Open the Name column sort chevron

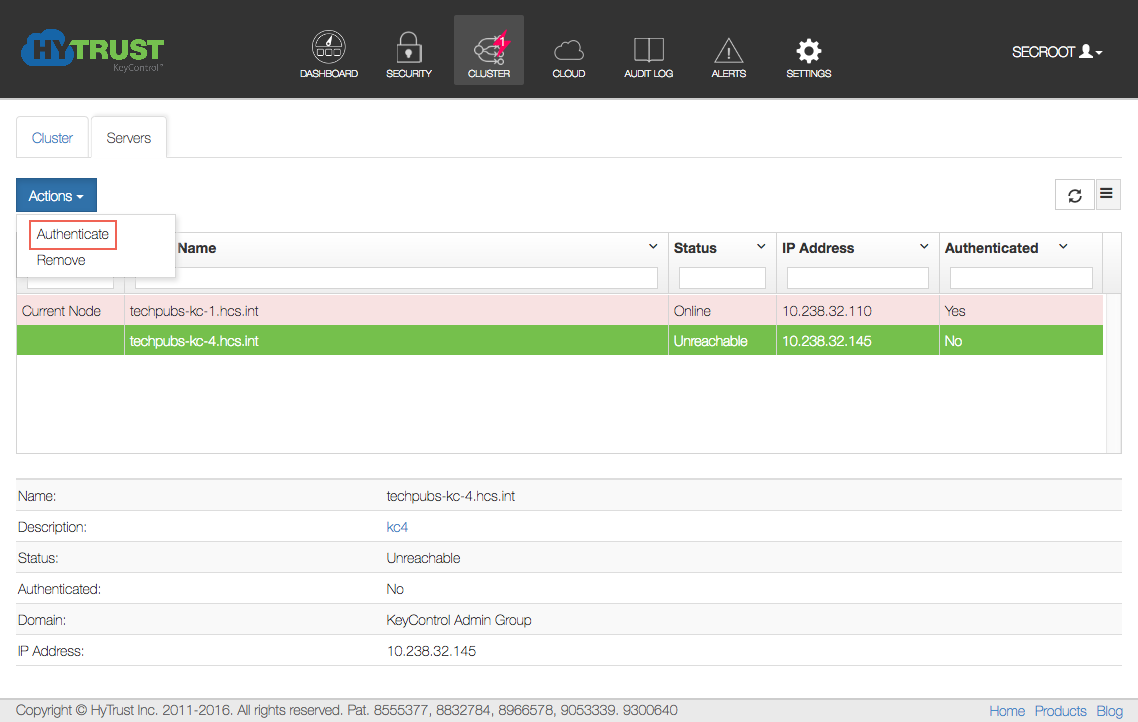[x=653, y=247]
